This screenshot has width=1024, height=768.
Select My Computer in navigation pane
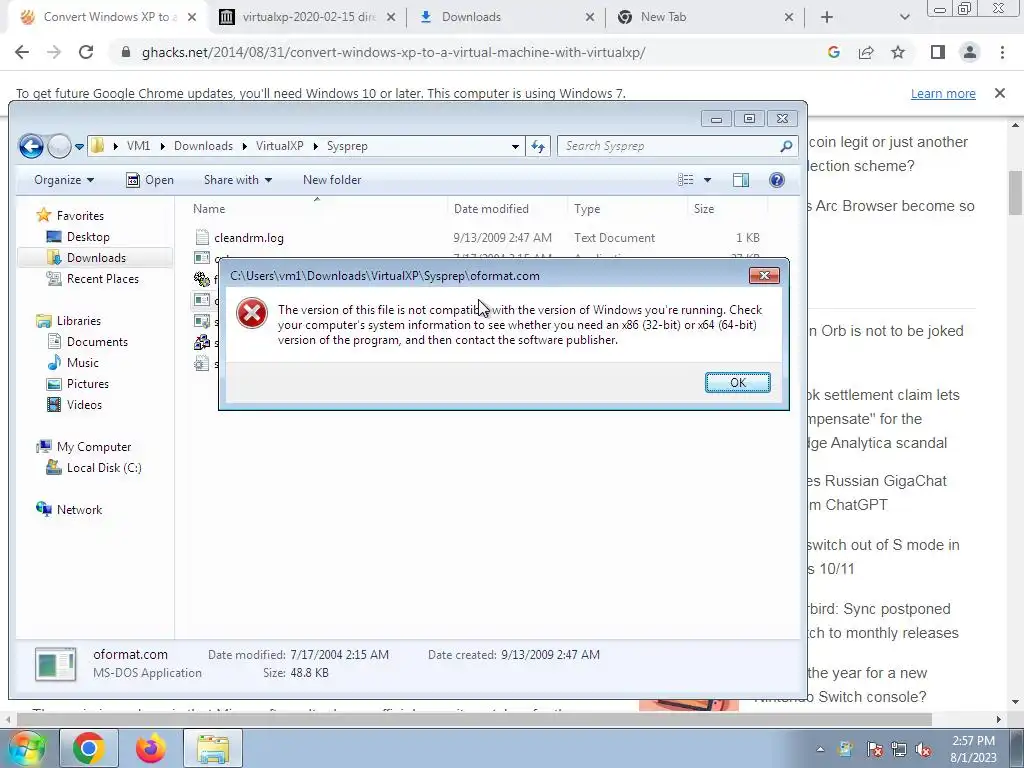(x=93, y=447)
